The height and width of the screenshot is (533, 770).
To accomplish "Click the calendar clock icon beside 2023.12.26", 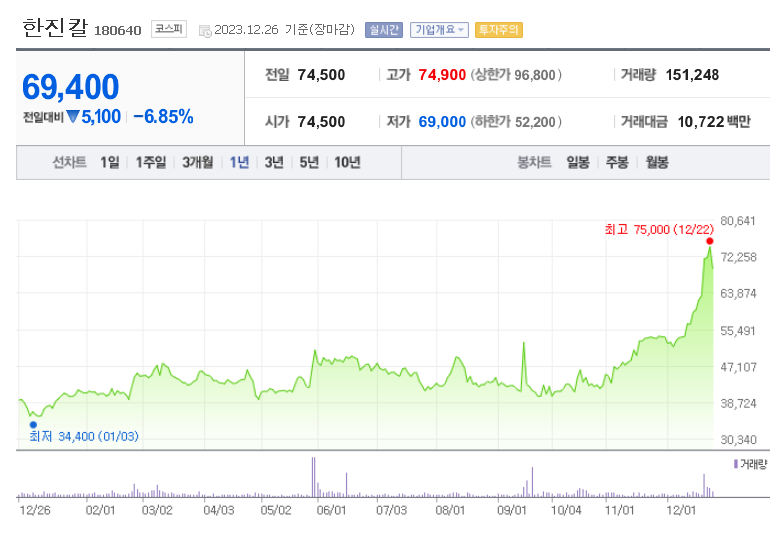I will click(205, 31).
